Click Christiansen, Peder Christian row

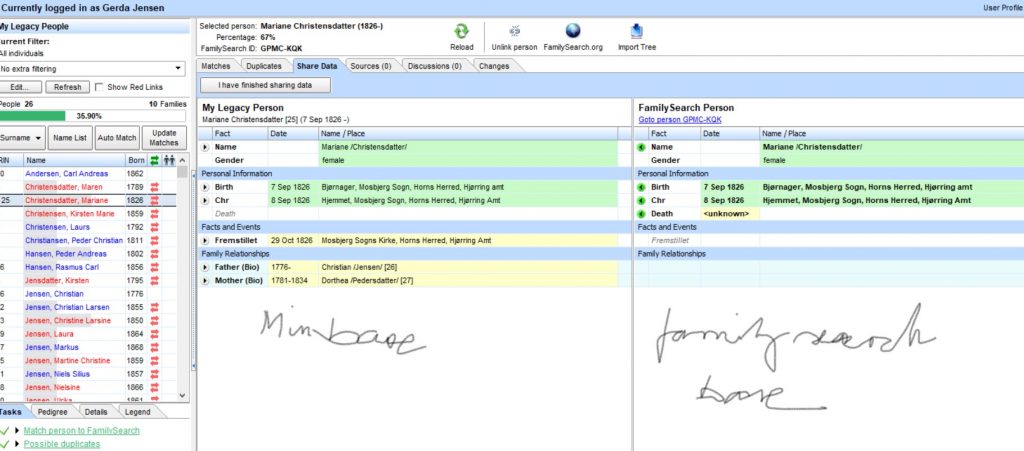[88, 241]
